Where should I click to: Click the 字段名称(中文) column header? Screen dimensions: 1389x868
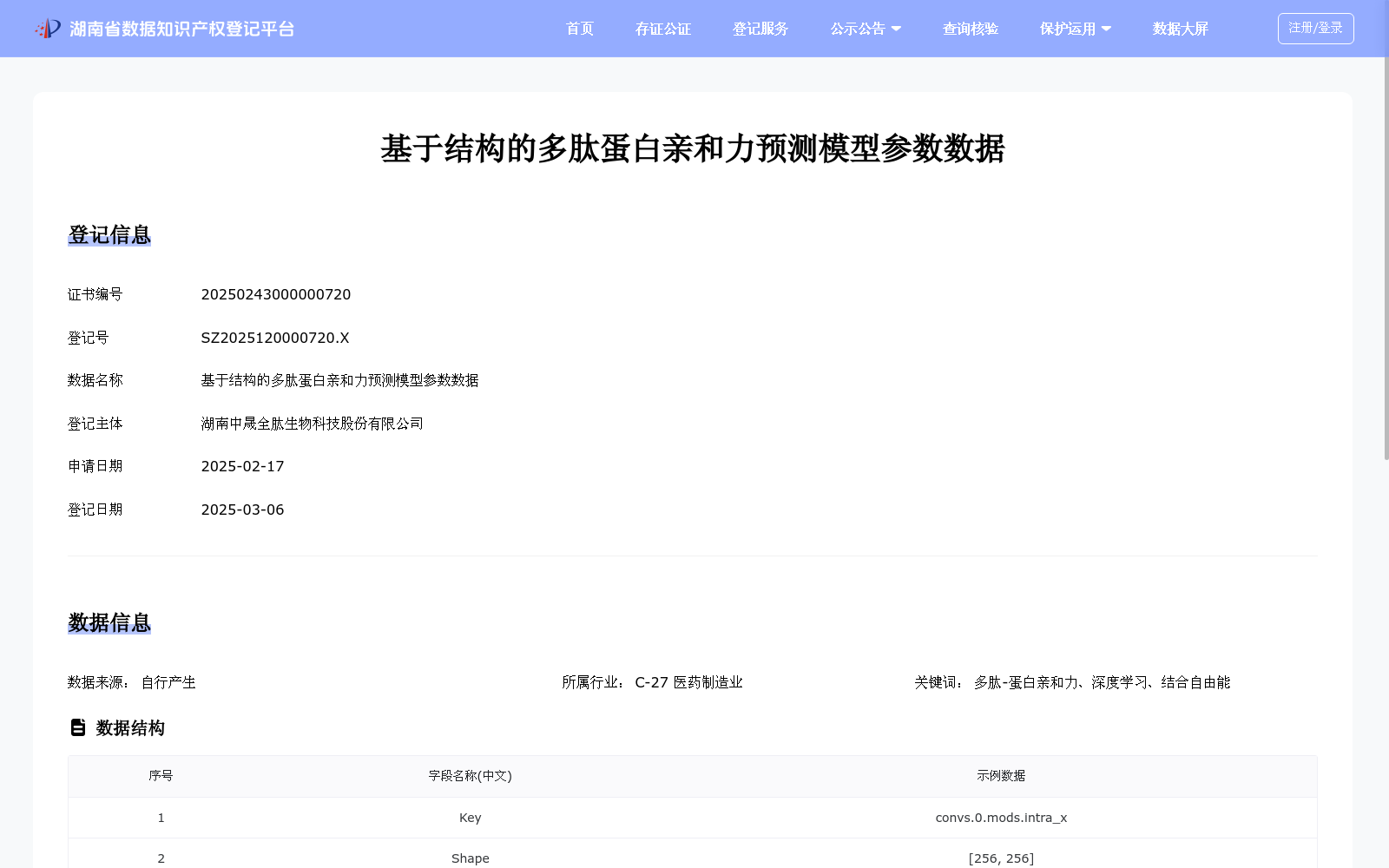tap(471, 776)
